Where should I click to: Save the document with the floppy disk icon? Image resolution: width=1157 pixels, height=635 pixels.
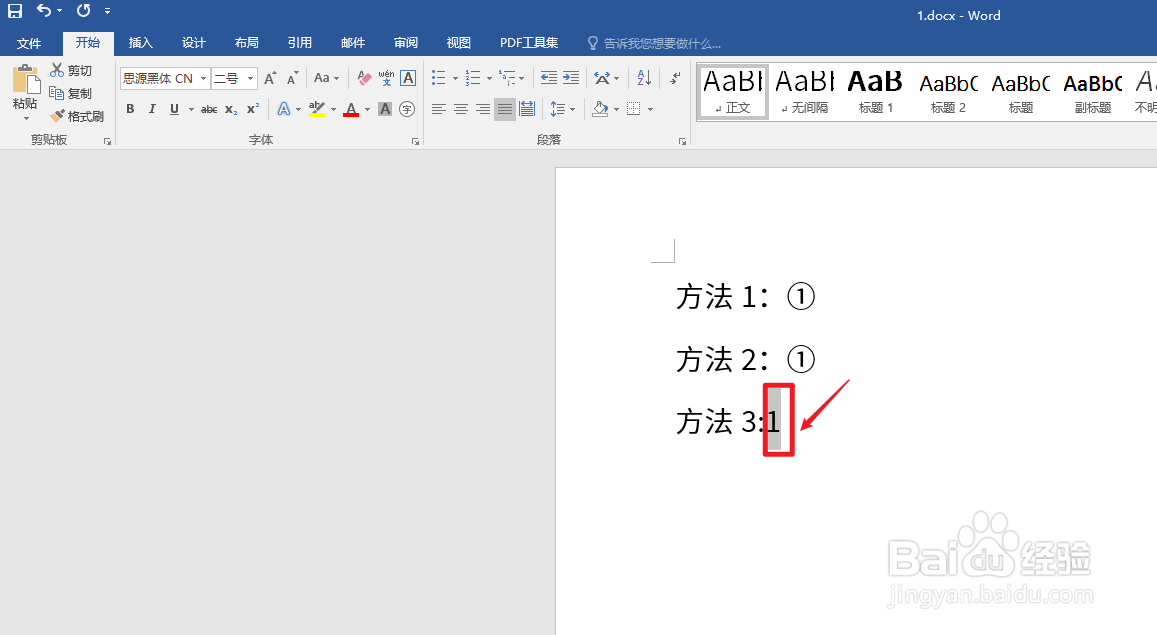point(15,10)
